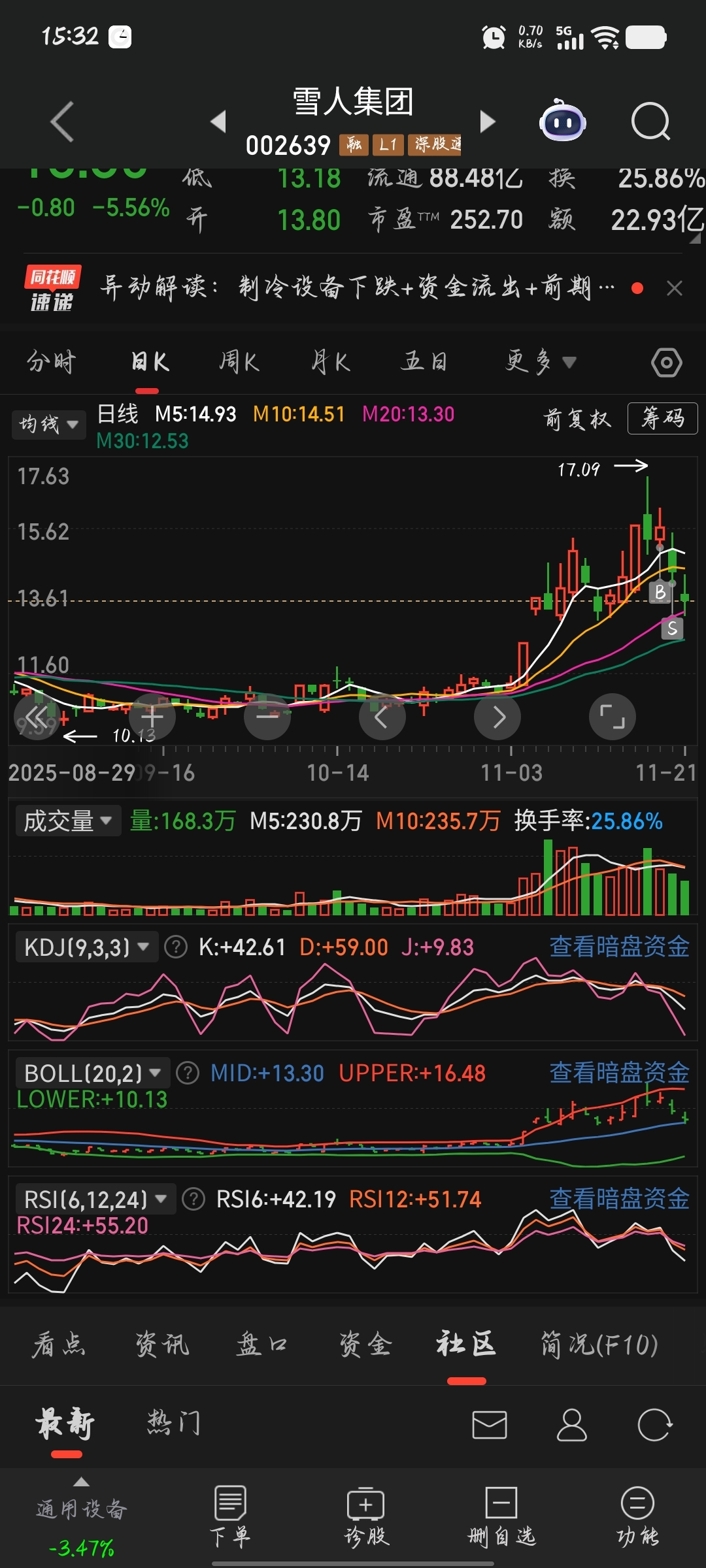Toggle 前复权 price adjustment
The image size is (706, 1568).
point(577,419)
